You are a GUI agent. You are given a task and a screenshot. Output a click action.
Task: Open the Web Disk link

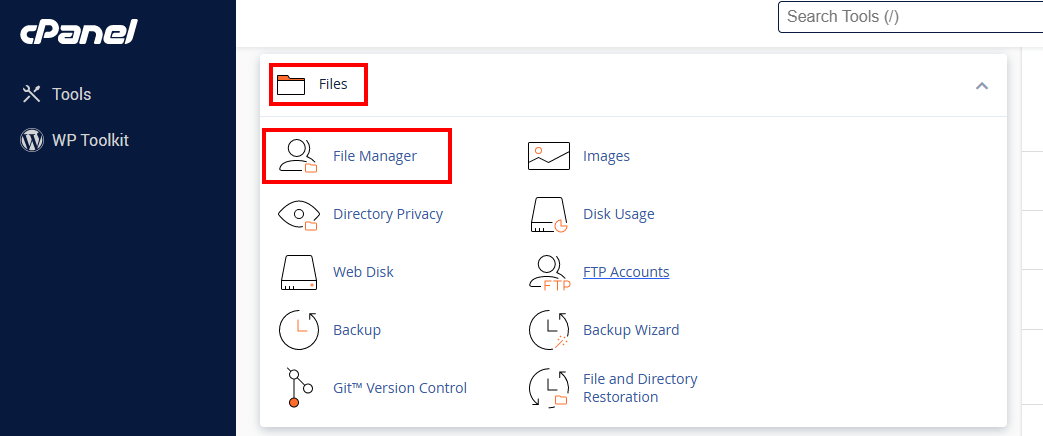point(363,272)
